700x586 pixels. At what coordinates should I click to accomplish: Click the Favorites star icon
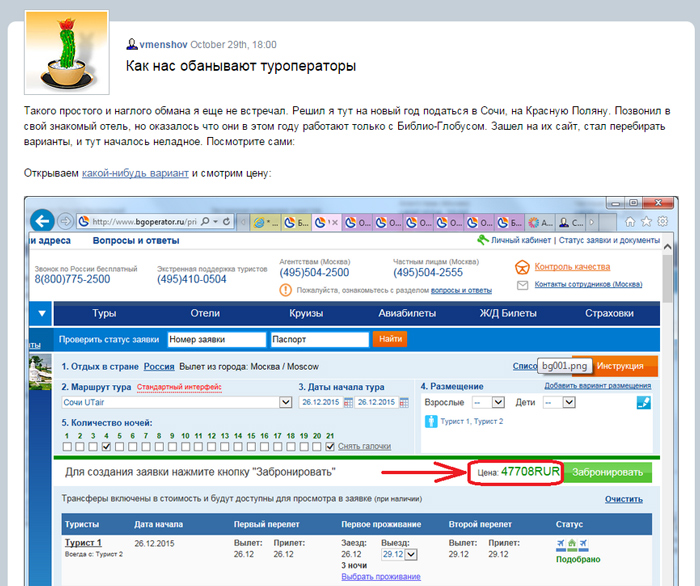pos(646,221)
